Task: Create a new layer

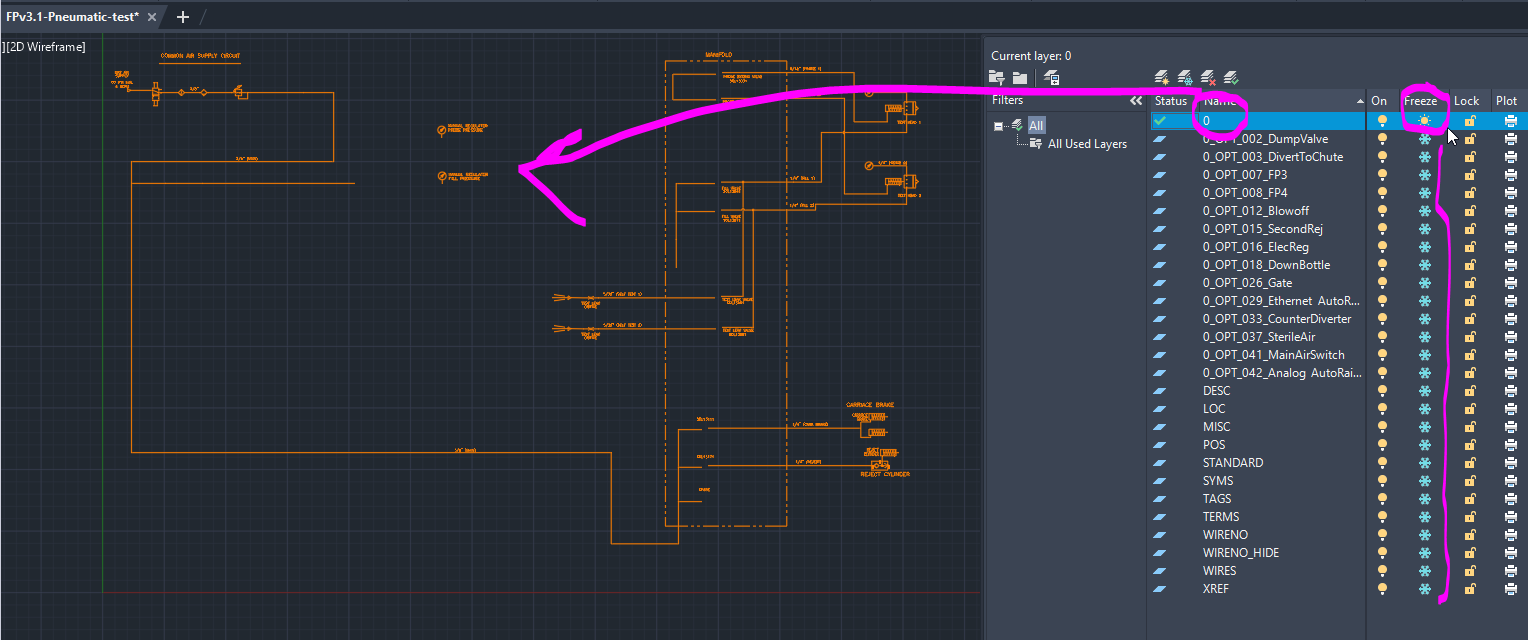Action: coord(1161,77)
